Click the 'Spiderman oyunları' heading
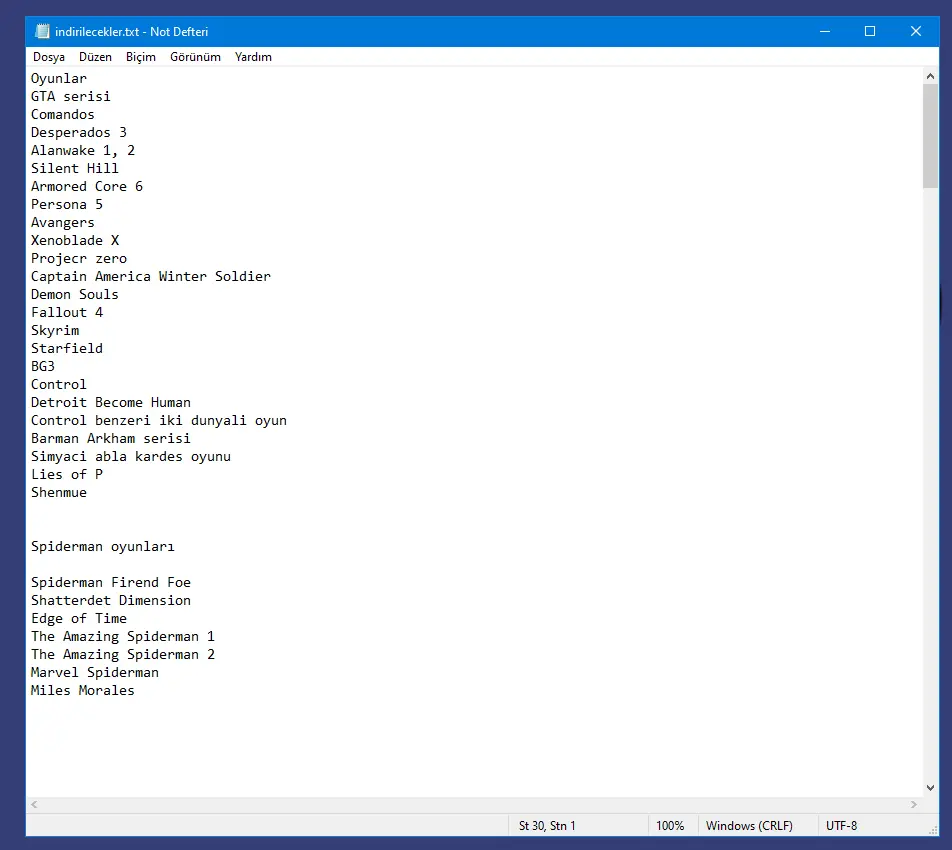This screenshot has height=850, width=952. click(103, 546)
